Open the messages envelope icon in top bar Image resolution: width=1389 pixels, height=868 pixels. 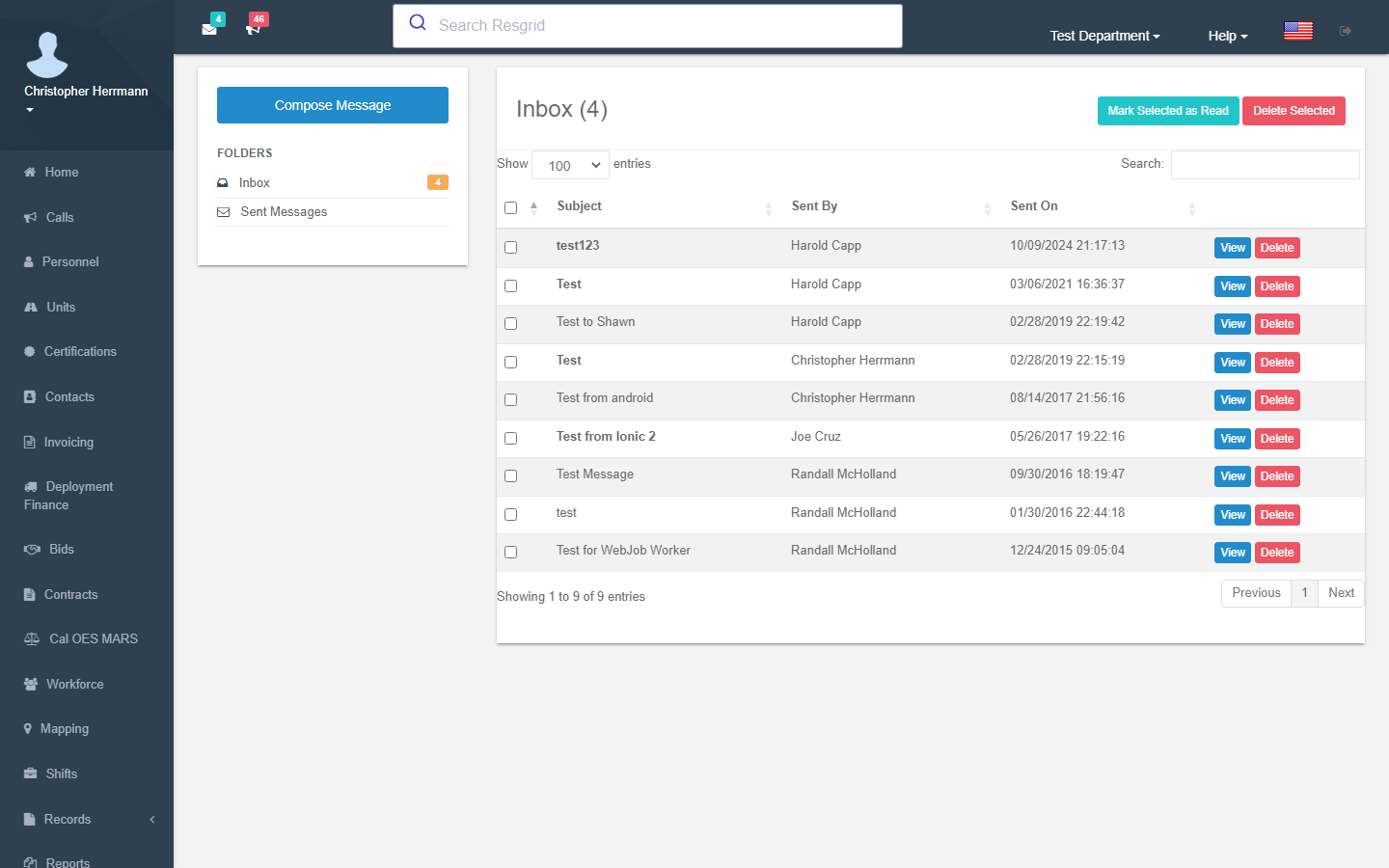tap(209, 29)
